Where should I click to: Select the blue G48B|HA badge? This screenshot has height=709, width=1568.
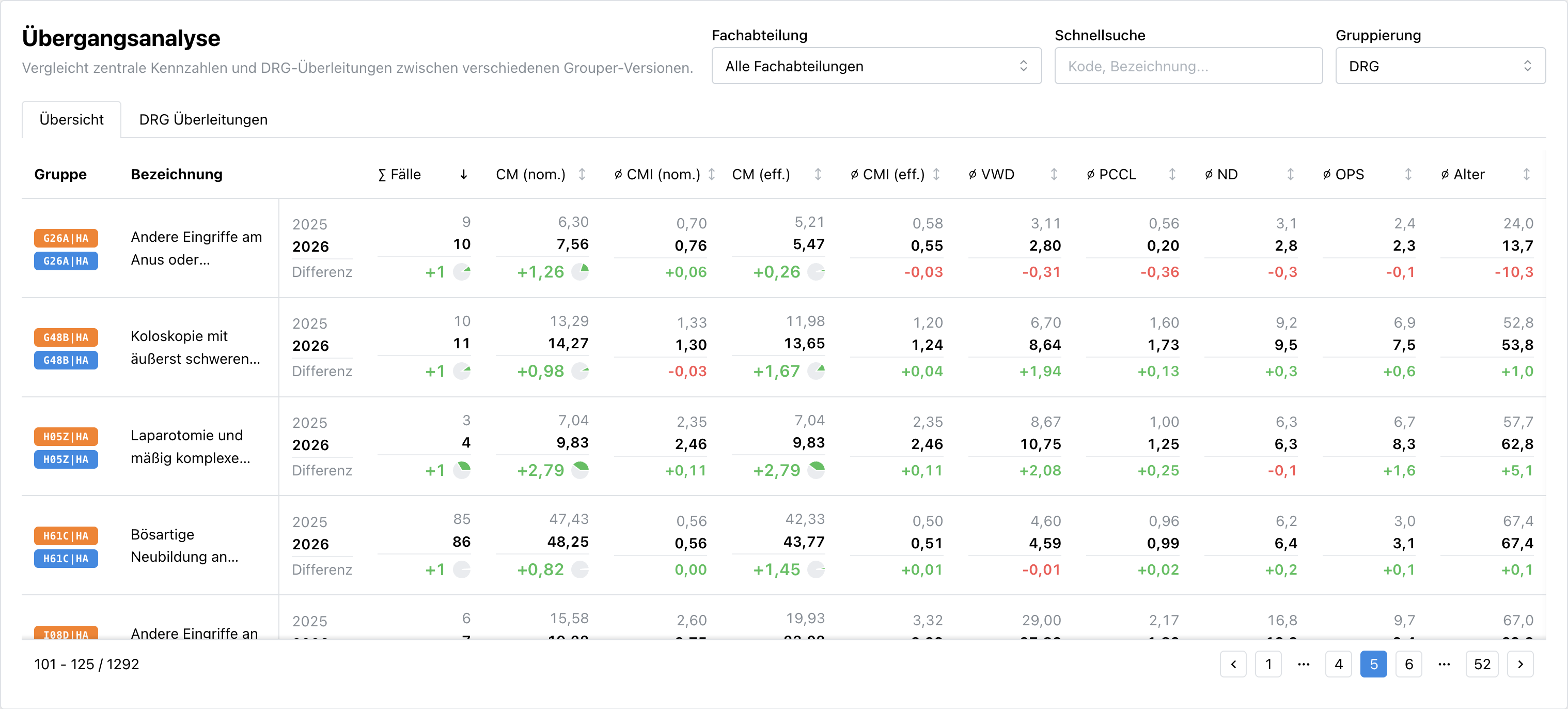click(x=66, y=360)
